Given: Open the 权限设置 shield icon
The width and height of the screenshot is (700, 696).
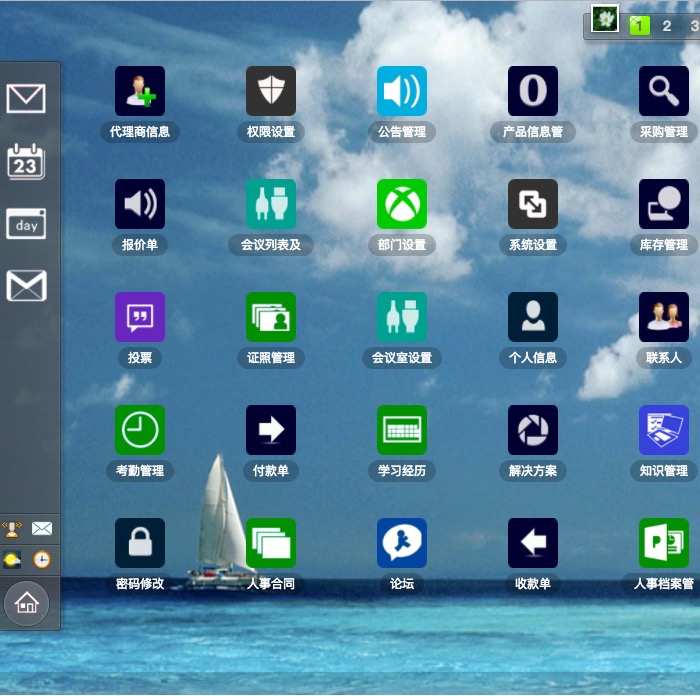Looking at the screenshot, I should 271,91.
